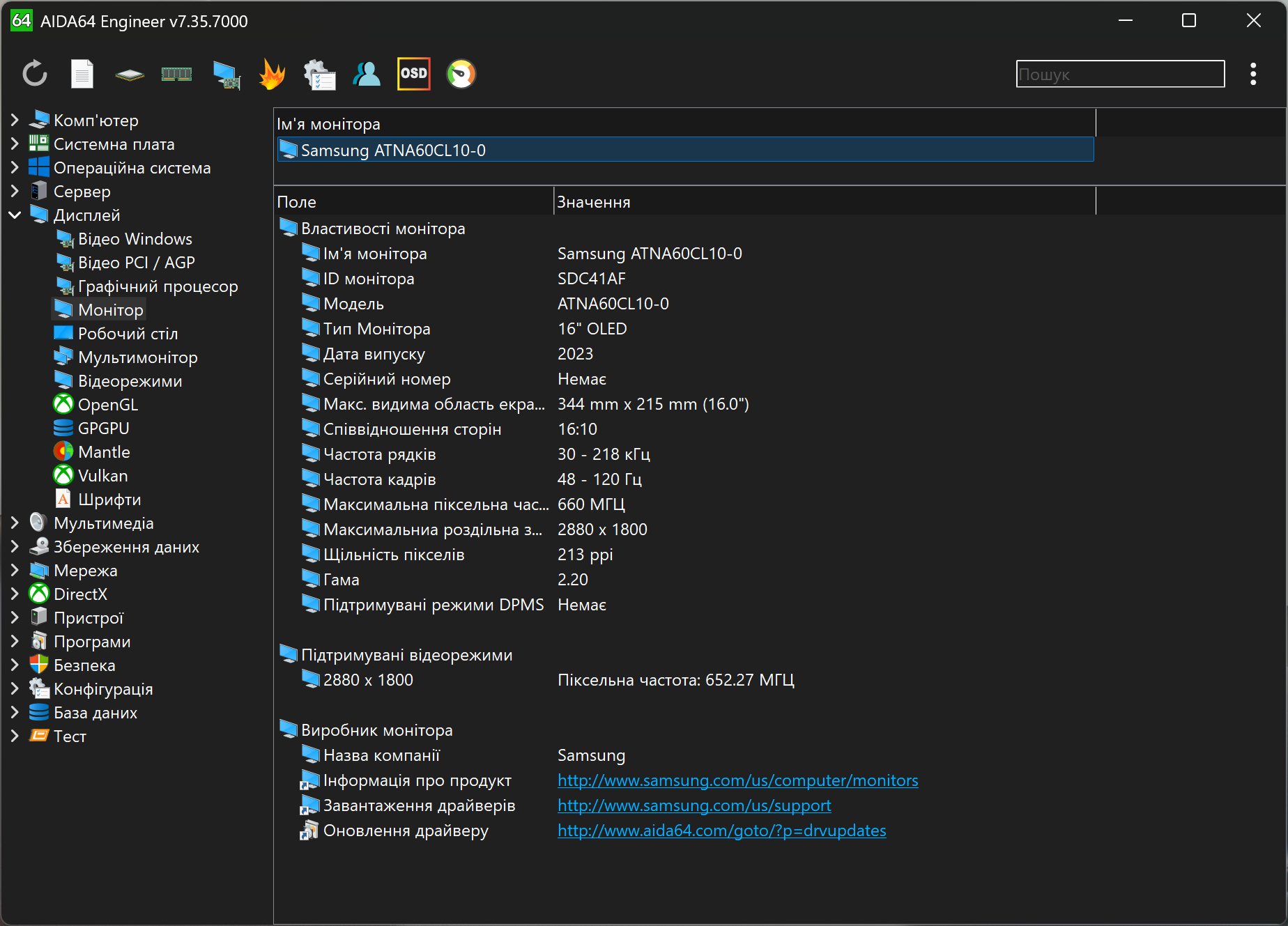The width and height of the screenshot is (1288, 926).
Task: Open the Report document icon
Action: click(x=82, y=74)
